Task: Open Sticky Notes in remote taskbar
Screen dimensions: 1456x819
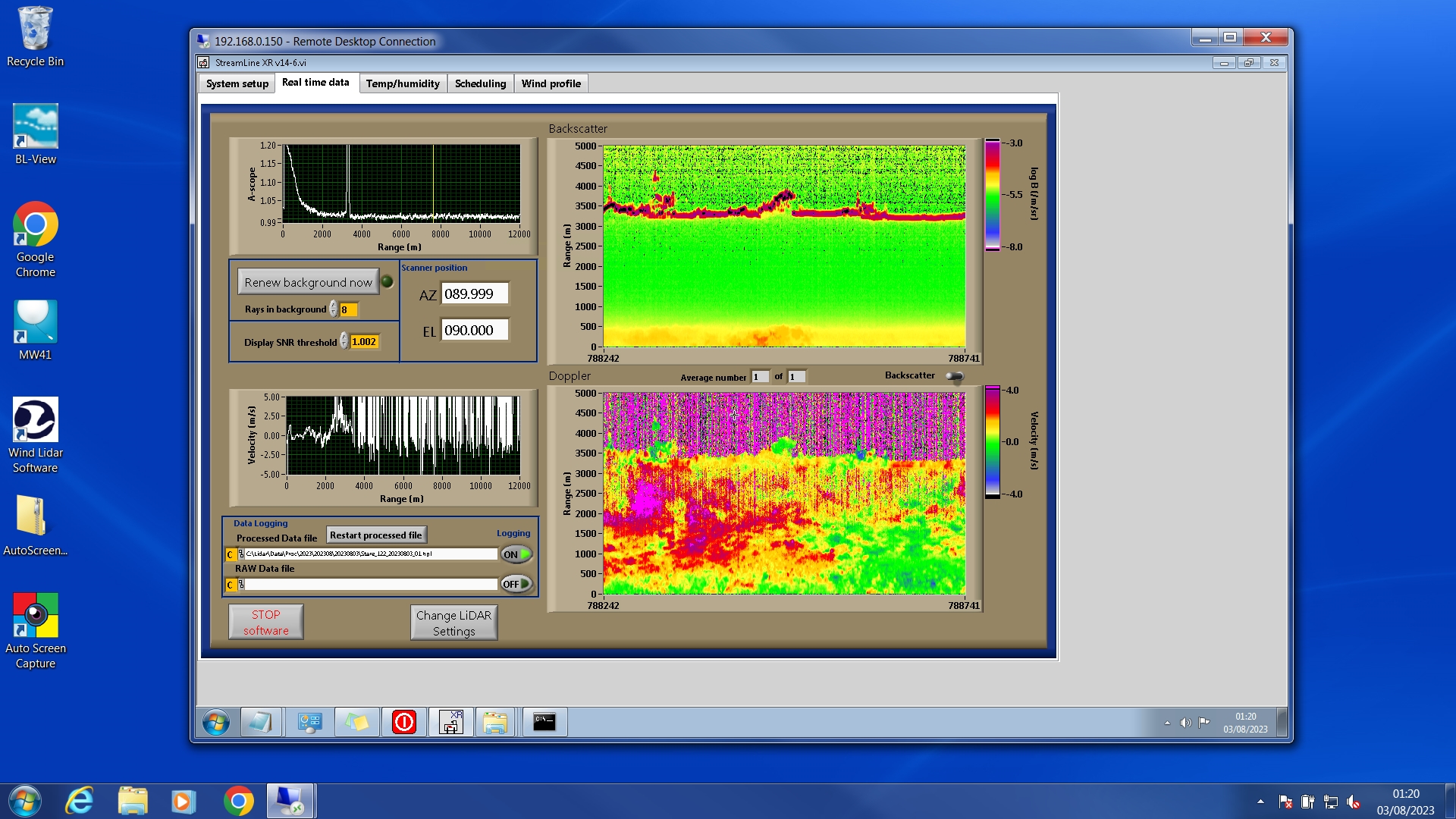Action: pos(357,723)
